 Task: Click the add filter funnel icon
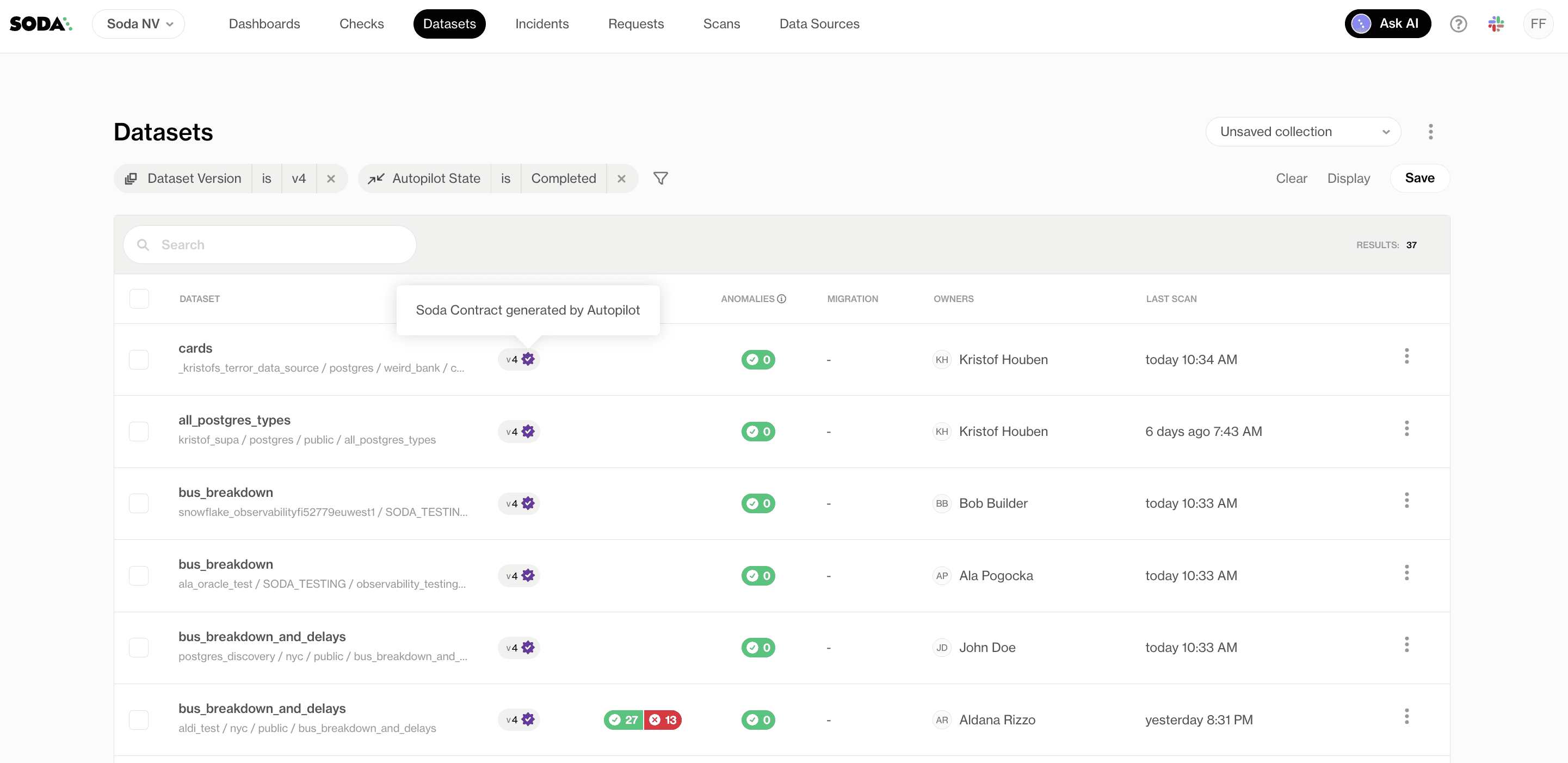[660, 179]
